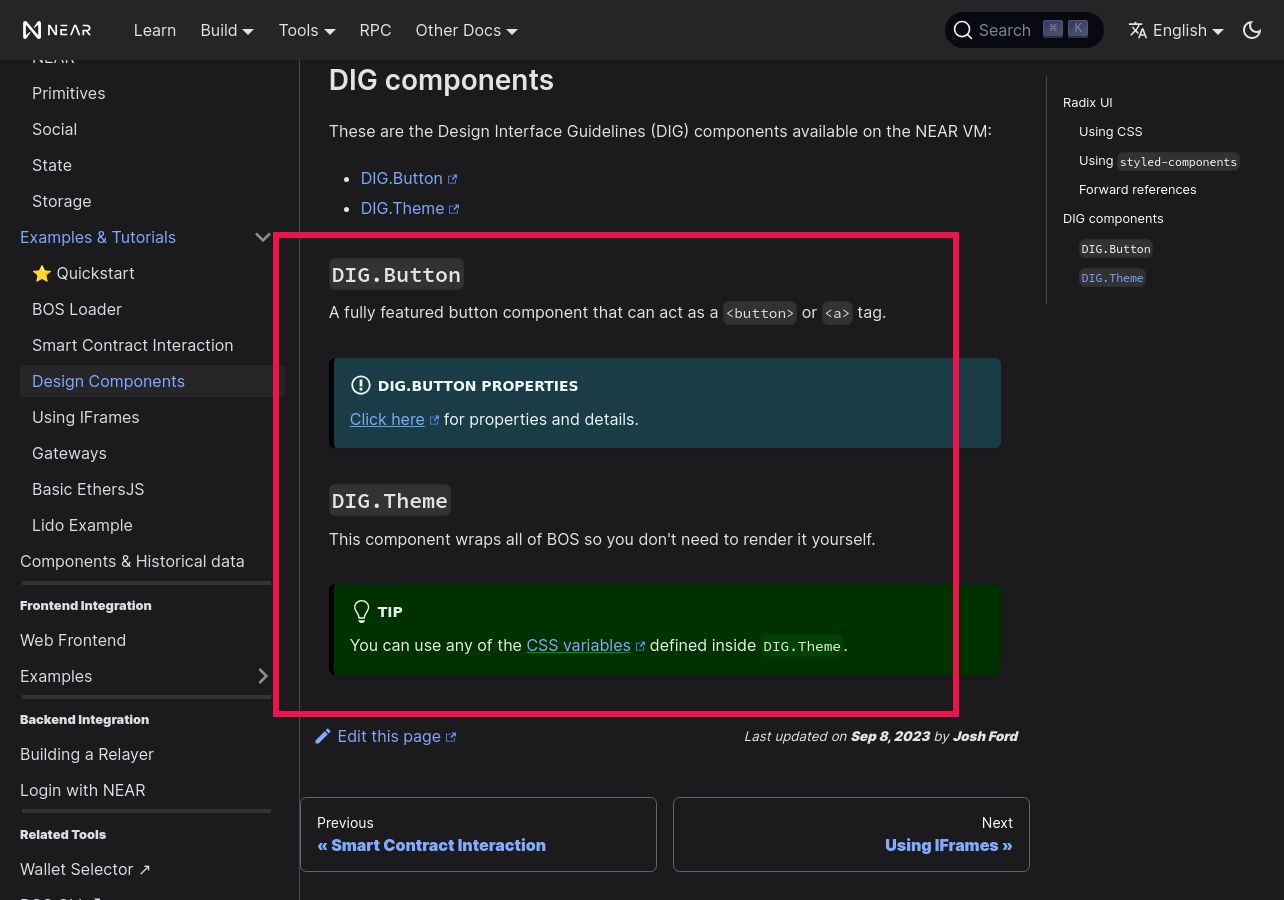Viewport: 1284px width, 900px height.
Task: Go to Previous: Smart Contract Interaction
Action: click(478, 834)
